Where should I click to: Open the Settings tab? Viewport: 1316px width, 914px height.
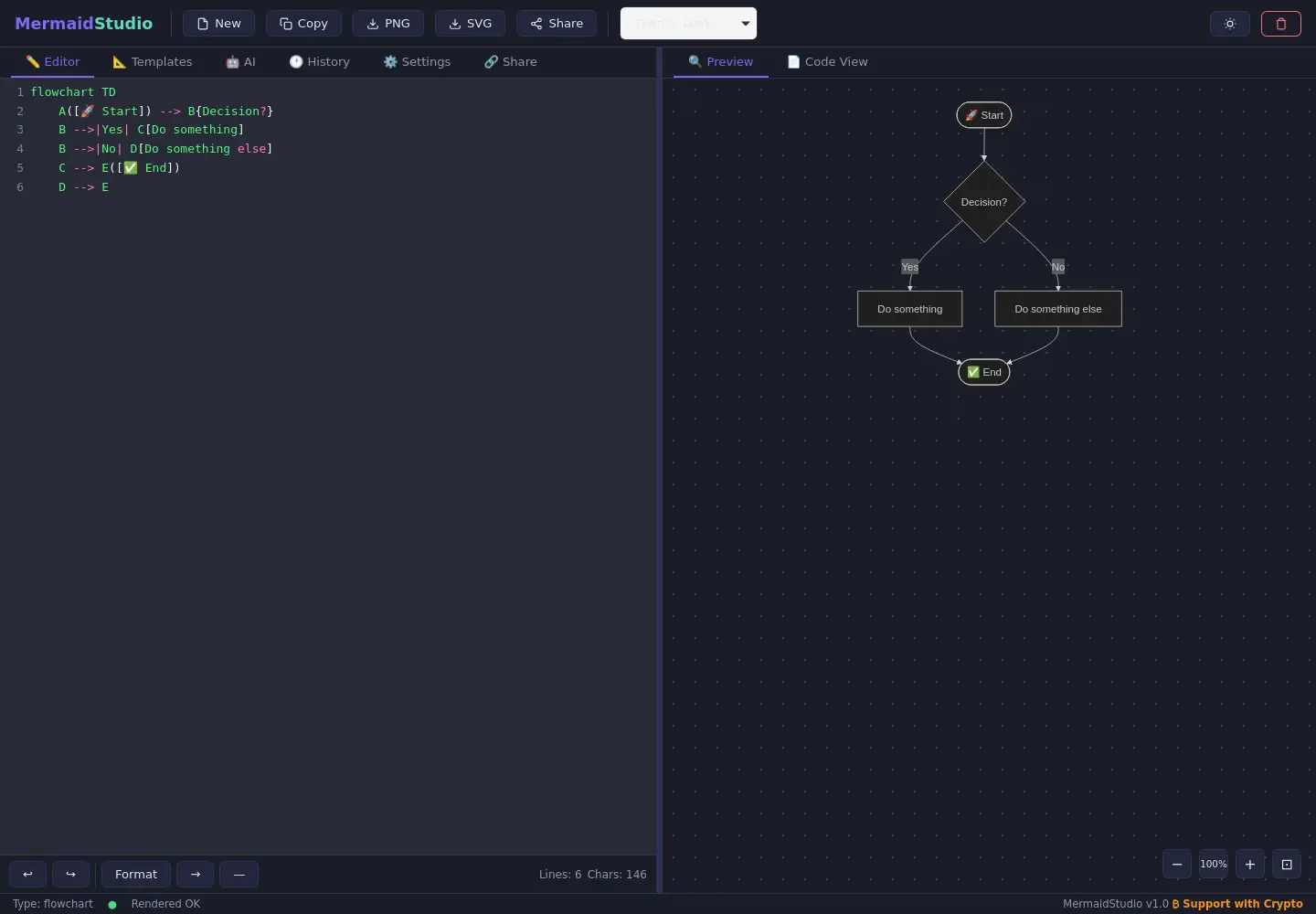(x=417, y=62)
